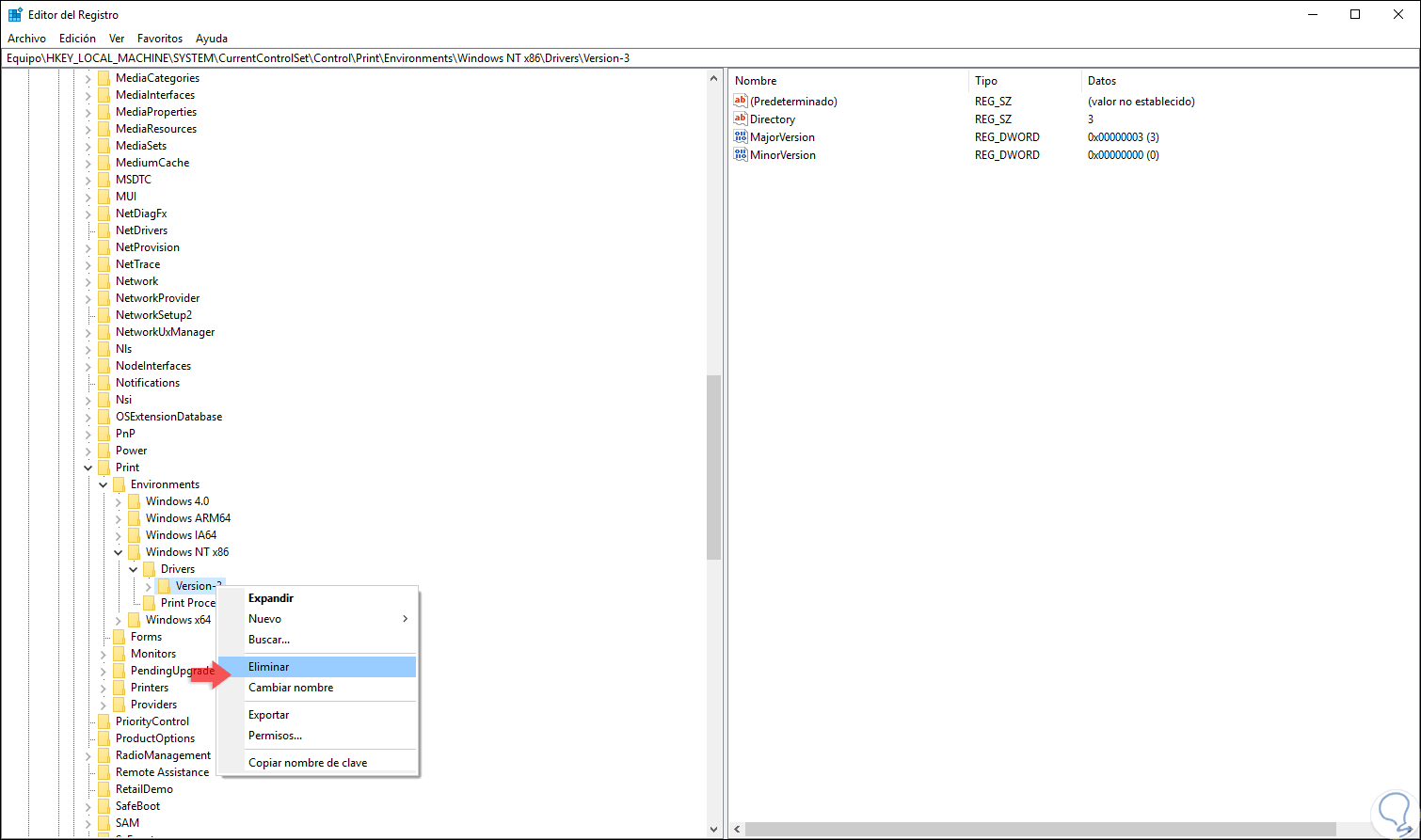
Task: Click tree pane scroll up arrow
Action: [x=713, y=78]
